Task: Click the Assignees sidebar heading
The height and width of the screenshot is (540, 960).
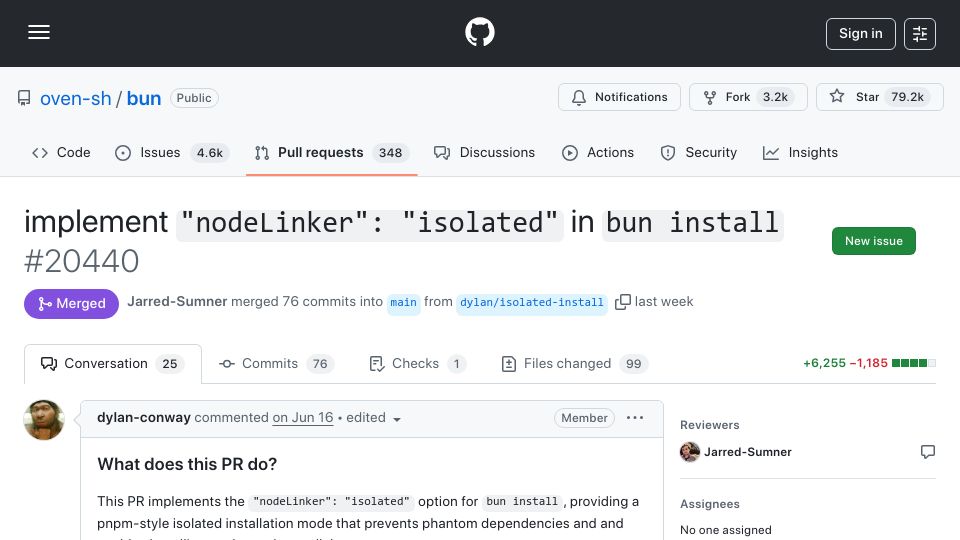Action: (710, 504)
